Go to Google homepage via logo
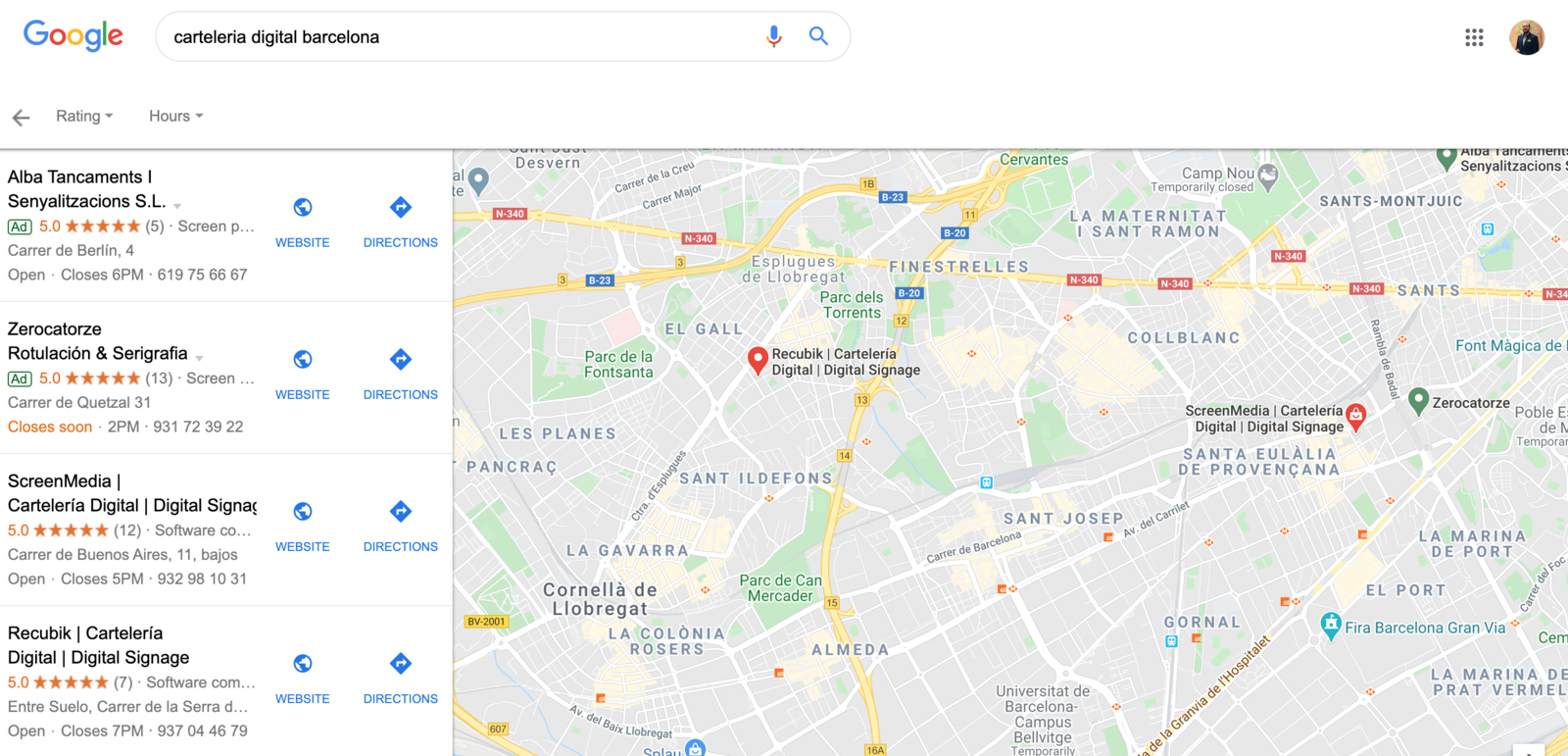Screen dimensions: 1568x756 [73, 36]
